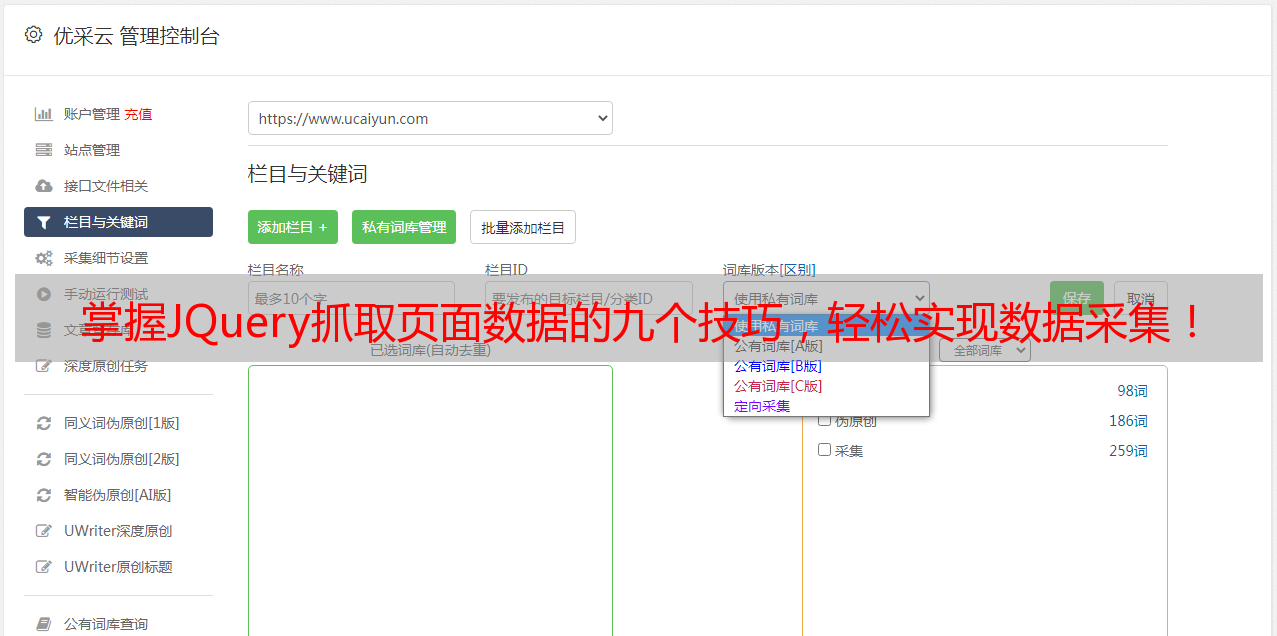The image size is (1277, 636).
Task: Click the green 保存 button
Action: point(1077,298)
